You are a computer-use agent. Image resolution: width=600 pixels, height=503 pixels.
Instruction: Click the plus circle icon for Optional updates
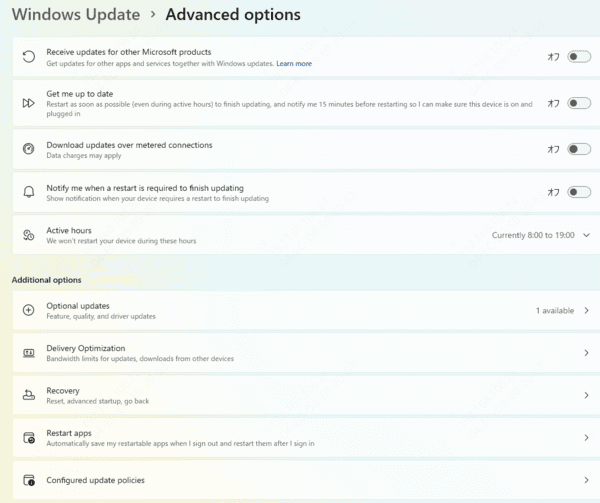click(29, 310)
